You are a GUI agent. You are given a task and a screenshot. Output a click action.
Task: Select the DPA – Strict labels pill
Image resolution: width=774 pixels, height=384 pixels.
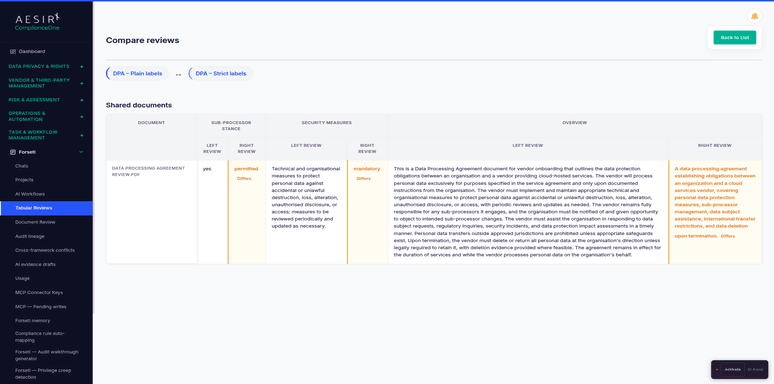click(x=221, y=74)
